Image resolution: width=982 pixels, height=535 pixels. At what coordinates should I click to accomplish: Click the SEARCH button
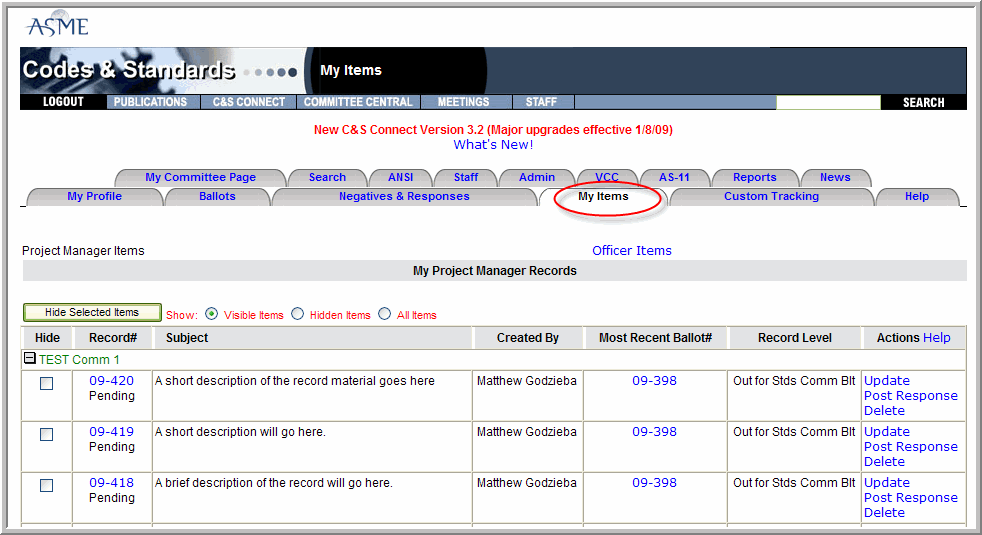click(923, 102)
